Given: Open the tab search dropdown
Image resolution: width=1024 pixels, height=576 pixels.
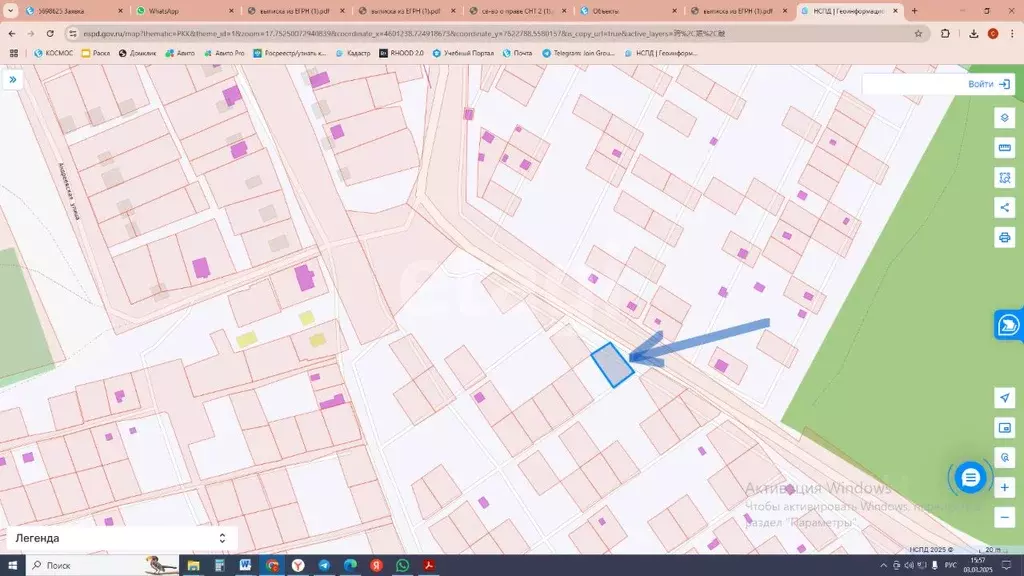Looking at the screenshot, I should (x=10, y=11).
